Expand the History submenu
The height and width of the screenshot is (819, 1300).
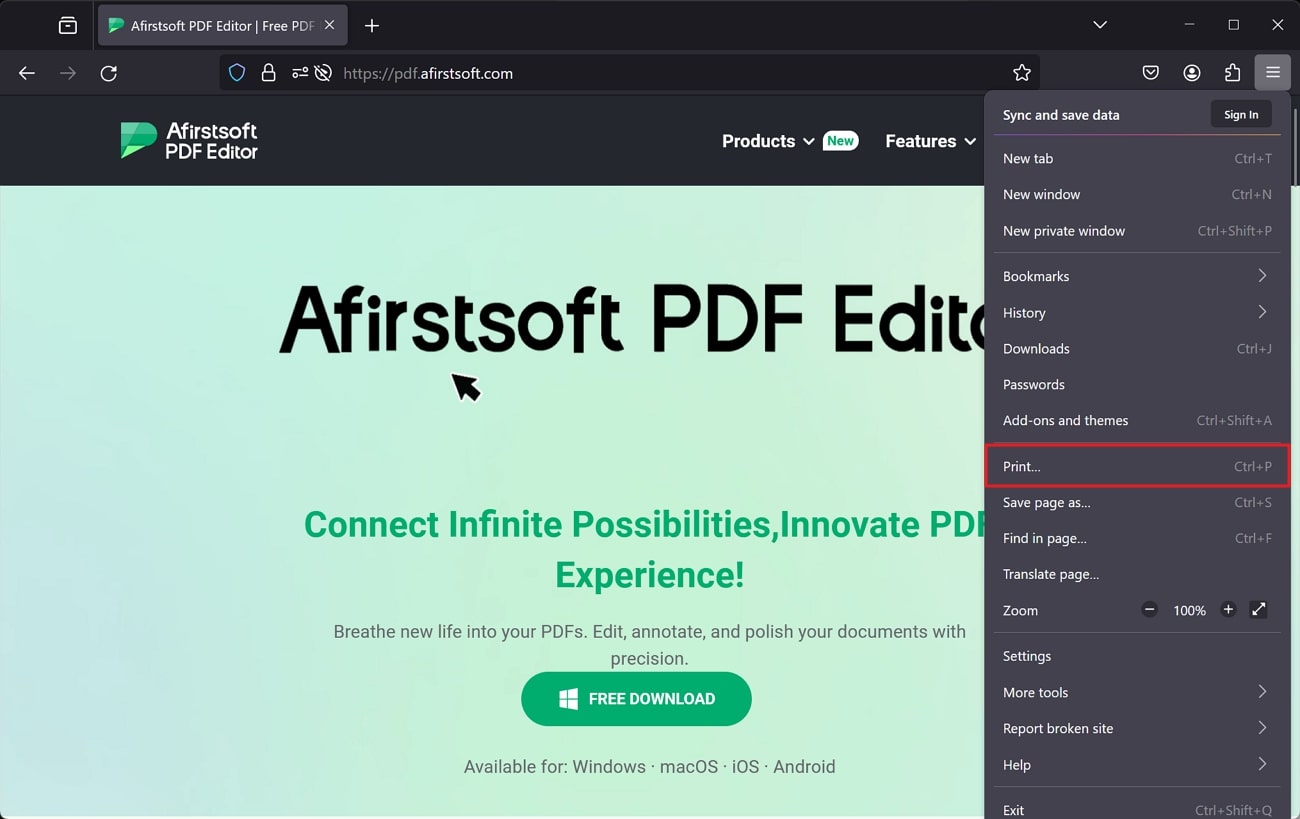(1137, 312)
